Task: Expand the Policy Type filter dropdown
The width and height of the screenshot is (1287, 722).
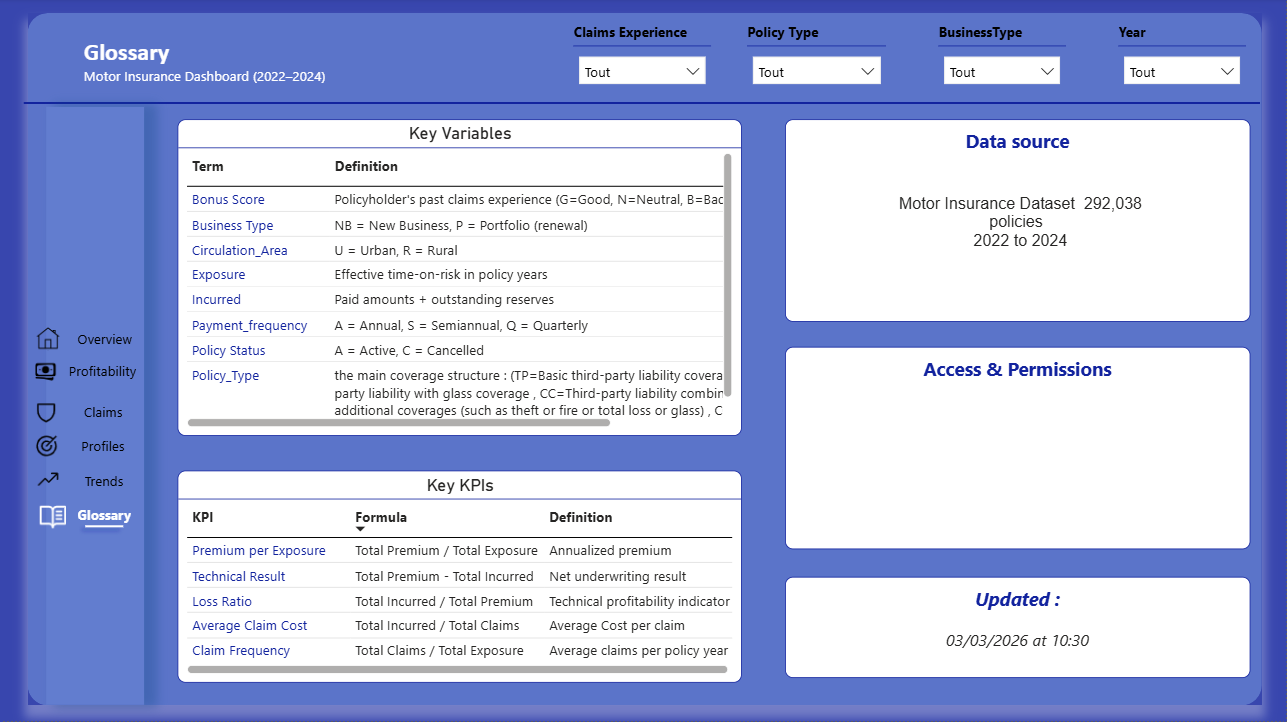Action: tap(816, 71)
